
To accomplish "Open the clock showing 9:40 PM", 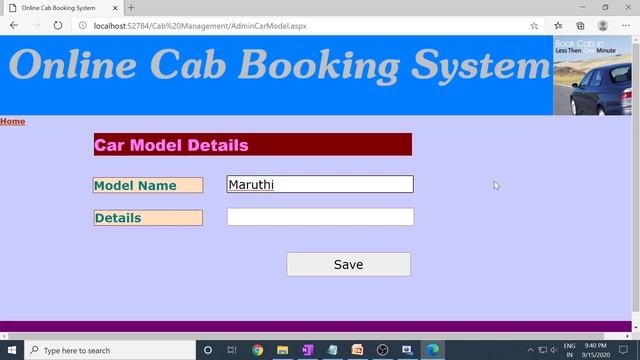I will pyautogui.click(x=596, y=350).
